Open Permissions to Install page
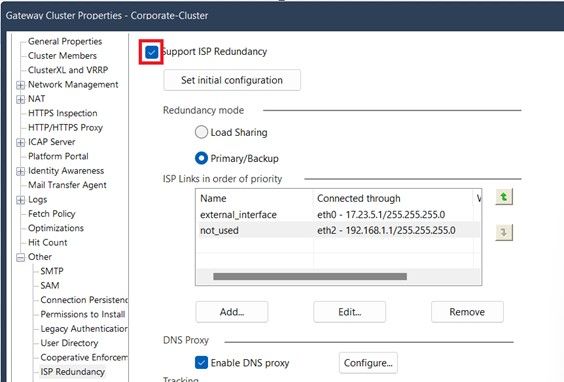 [83, 314]
